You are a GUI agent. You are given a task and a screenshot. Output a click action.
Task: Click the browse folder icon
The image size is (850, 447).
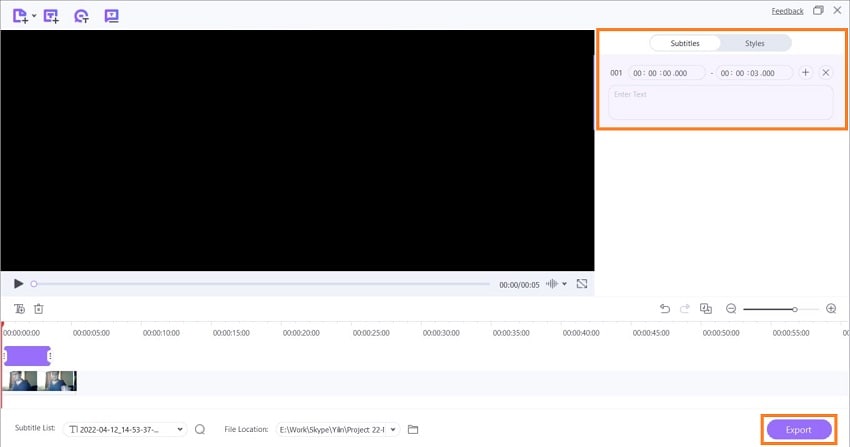click(413, 429)
